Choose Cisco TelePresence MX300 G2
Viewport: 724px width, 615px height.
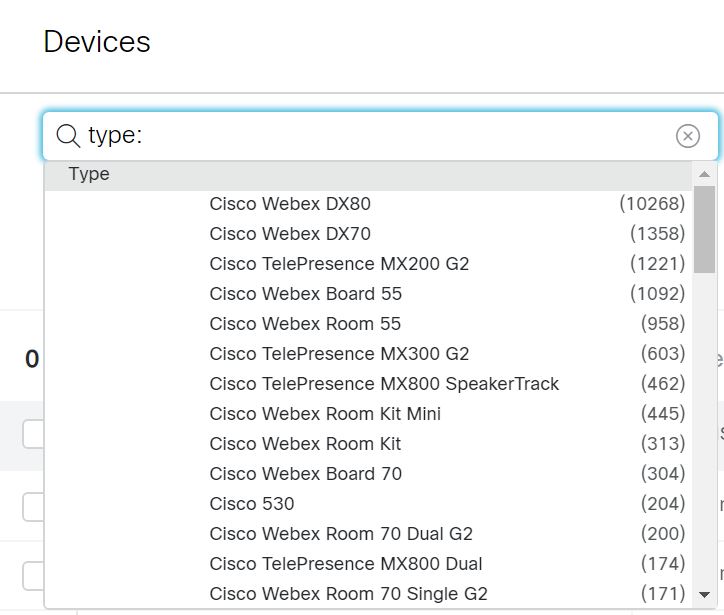coord(368,354)
